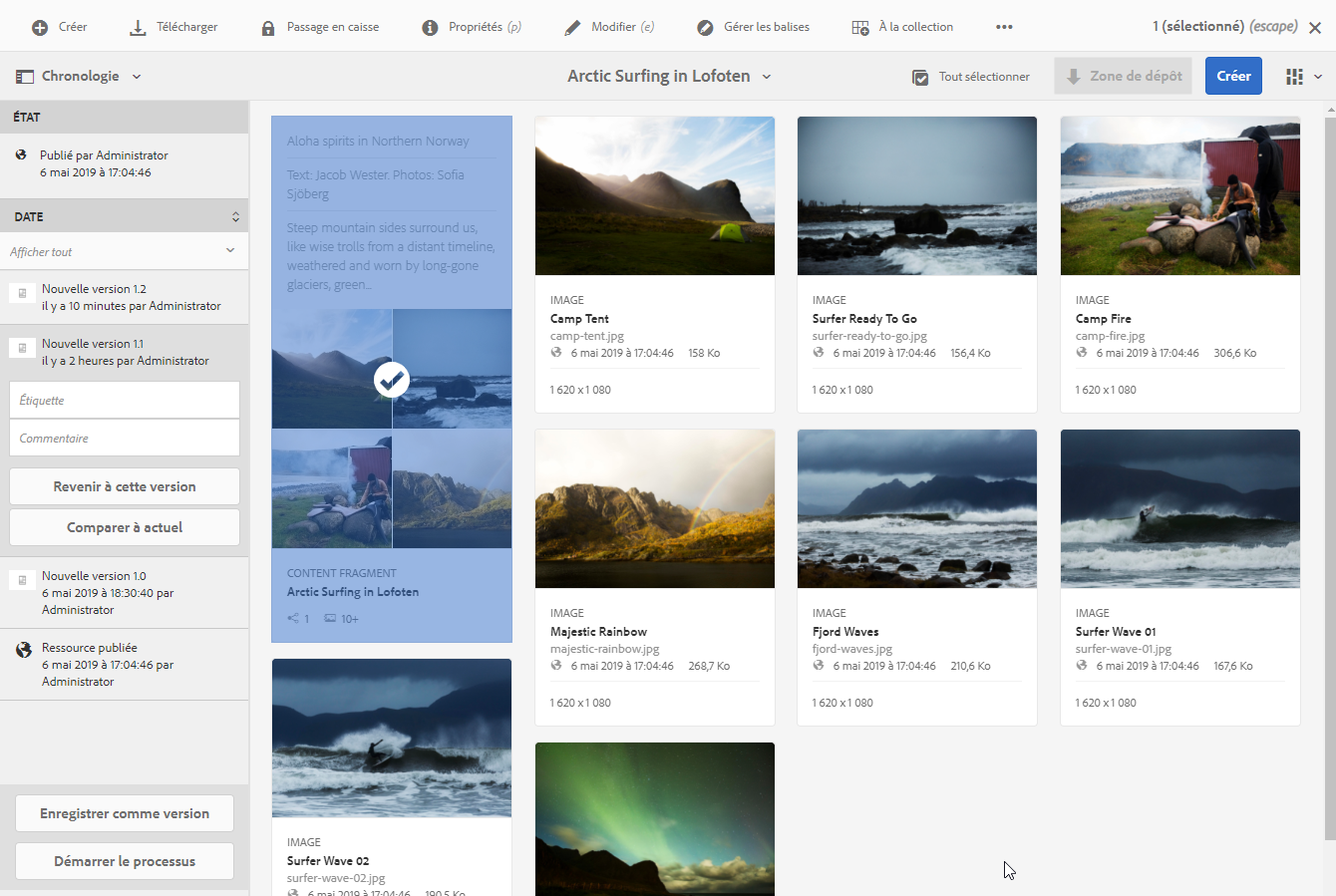Click the 1 (sélectionné) selection counter
1336x896 pixels.
point(1198,27)
